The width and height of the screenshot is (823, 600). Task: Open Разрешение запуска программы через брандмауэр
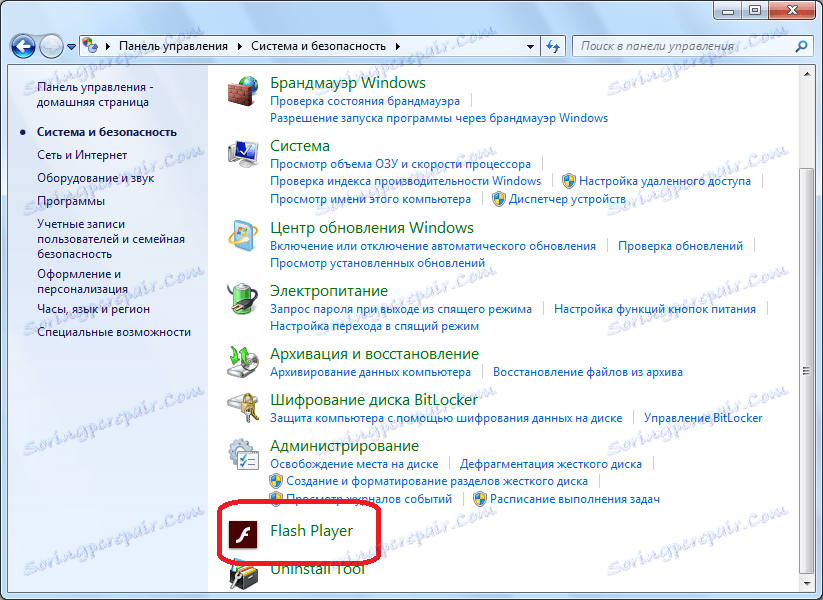(x=439, y=118)
